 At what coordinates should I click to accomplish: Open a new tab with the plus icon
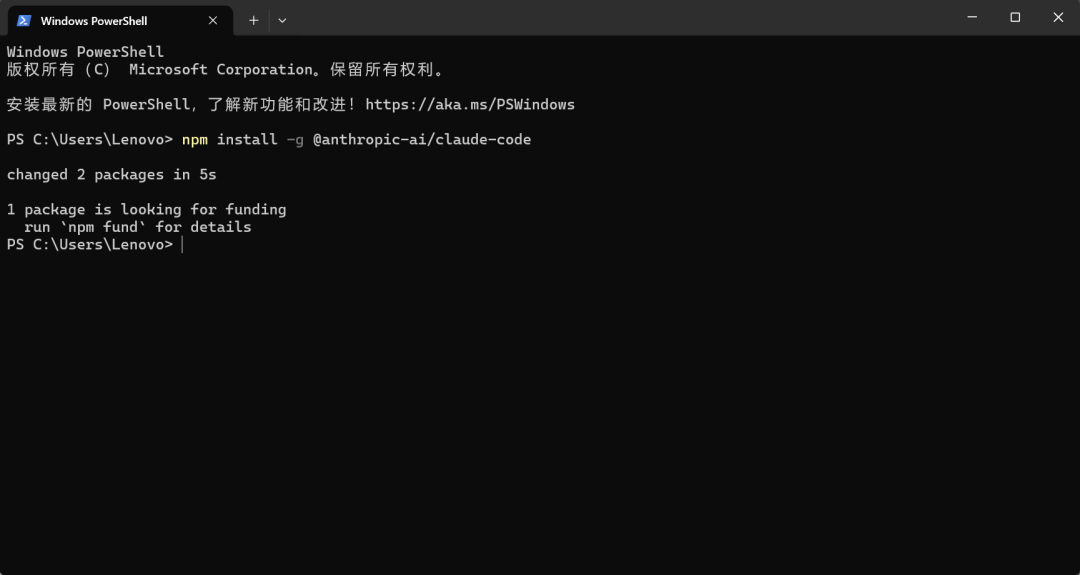pyautogui.click(x=253, y=21)
